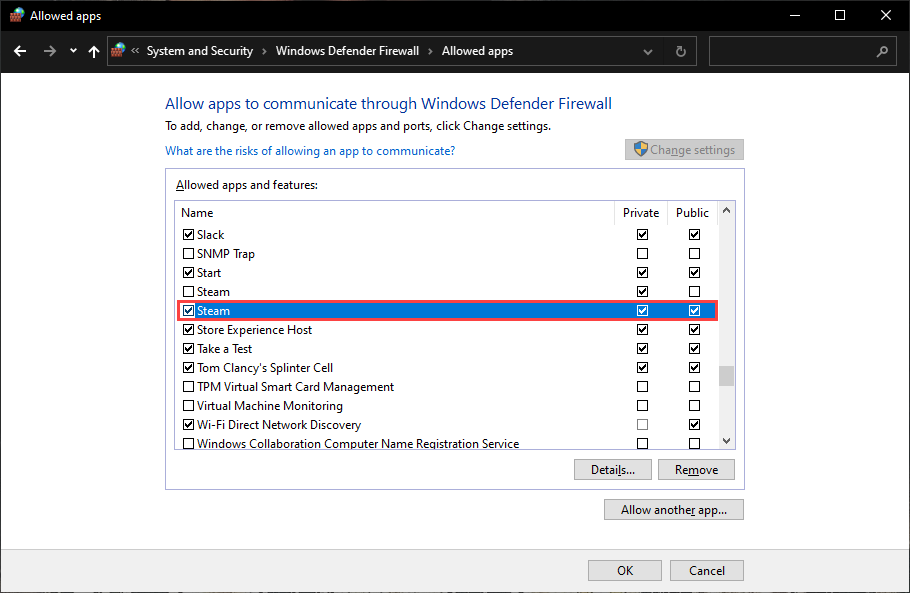Viewport: 910px width, 593px height.
Task: Click the Allow another app button
Action: pyautogui.click(x=673, y=510)
